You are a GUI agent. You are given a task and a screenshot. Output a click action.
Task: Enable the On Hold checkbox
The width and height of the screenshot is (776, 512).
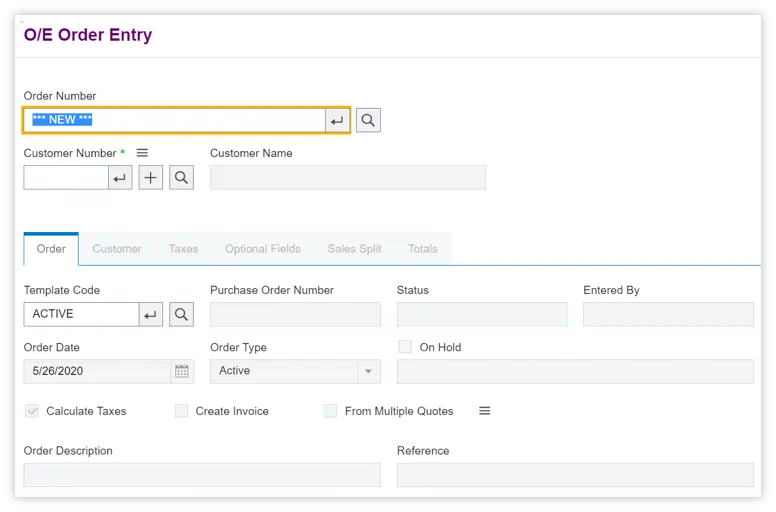(x=405, y=347)
